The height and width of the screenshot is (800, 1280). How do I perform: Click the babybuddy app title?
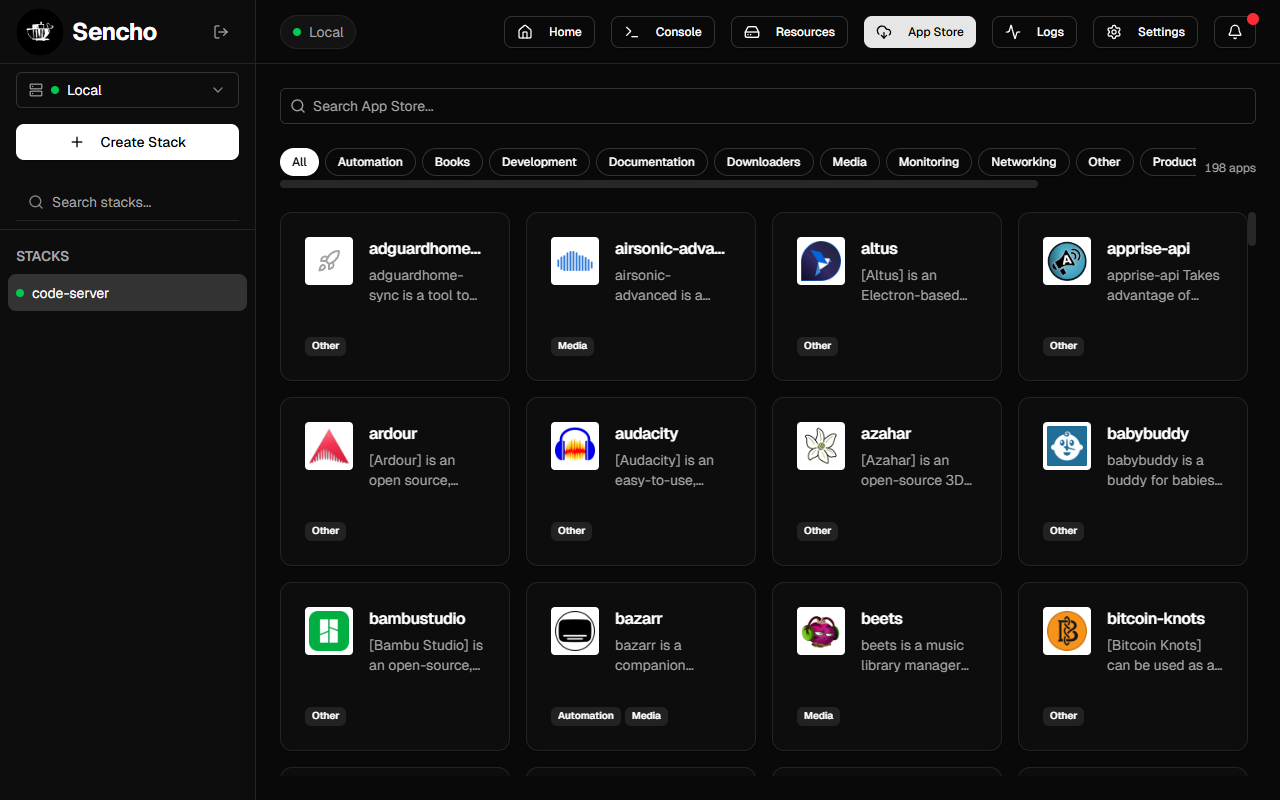pos(1148,433)
